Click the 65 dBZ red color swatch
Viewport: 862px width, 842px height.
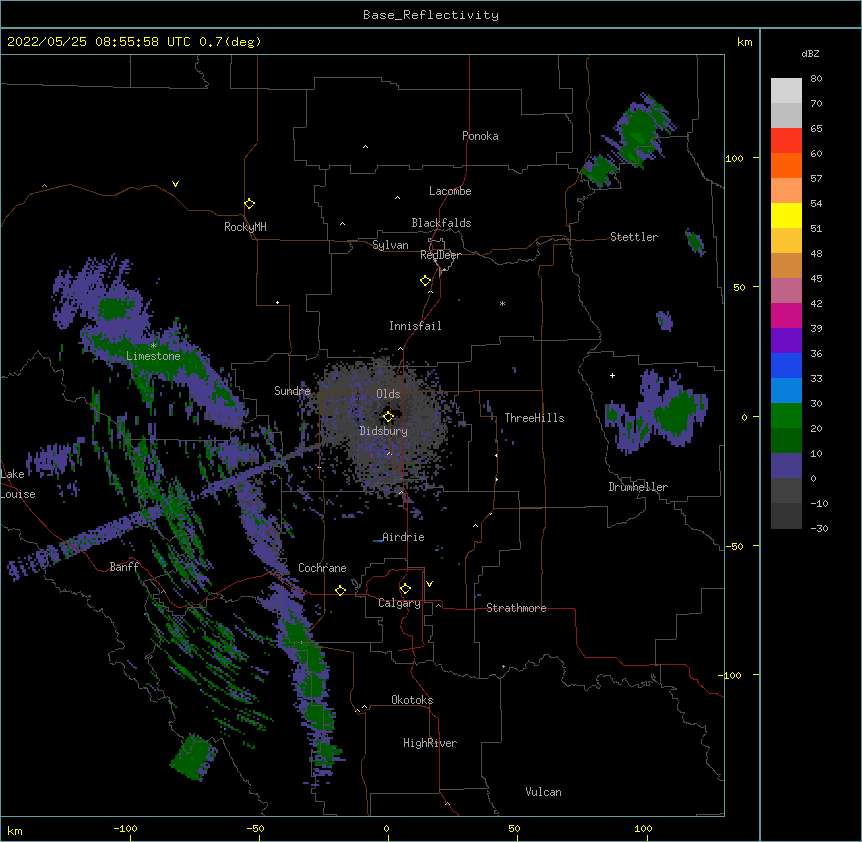tap(786, 141)
